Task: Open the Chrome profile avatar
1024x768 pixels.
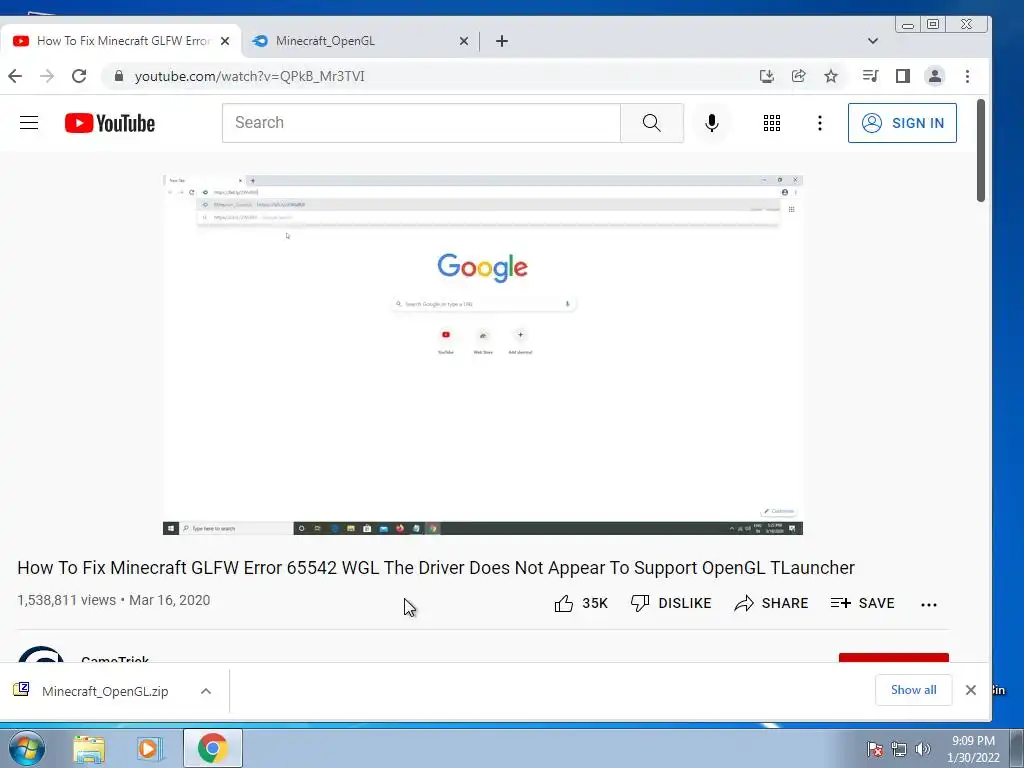Action: (x=935, y=76)
